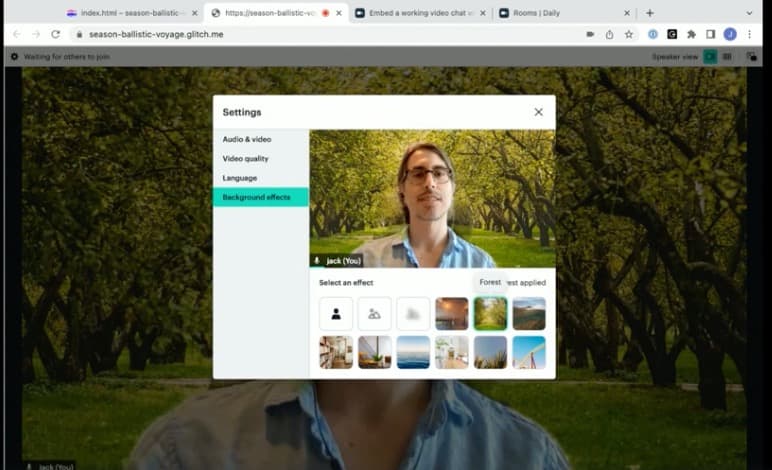This screenshot has width=772, height=470.
Task: Open the black G extension icon
Action: [x=672, y=34]
